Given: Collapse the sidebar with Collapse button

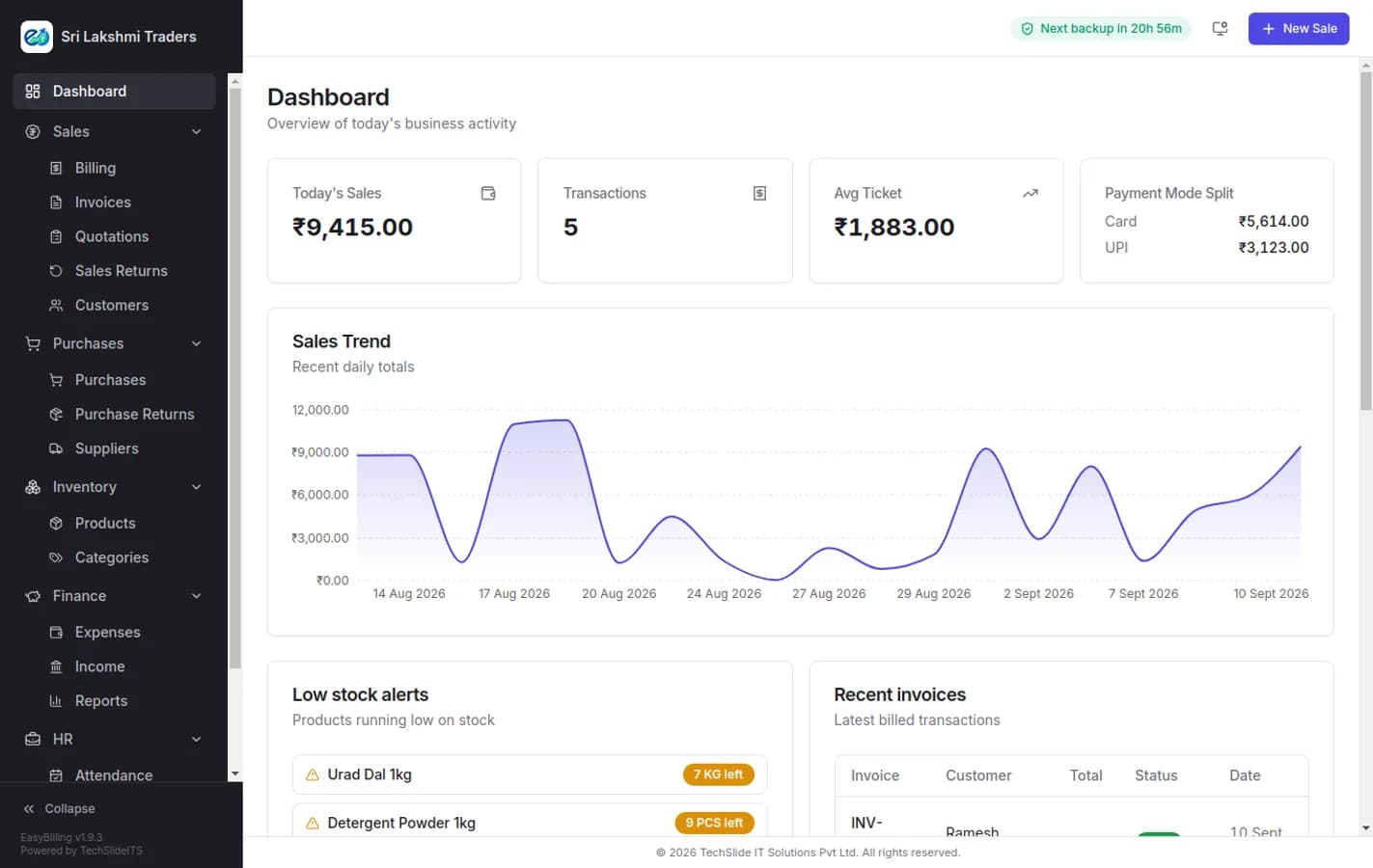Looking at the screenshot, I should tap(59, 808).
